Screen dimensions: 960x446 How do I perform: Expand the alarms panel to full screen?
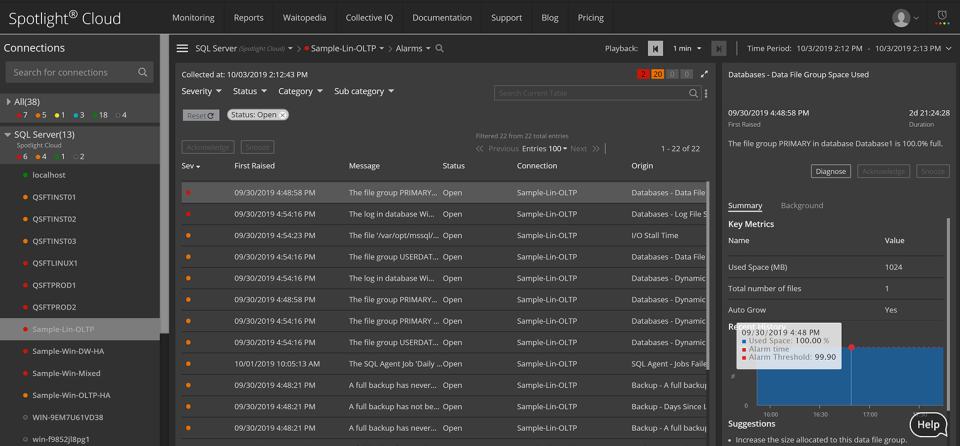(704, 74)
